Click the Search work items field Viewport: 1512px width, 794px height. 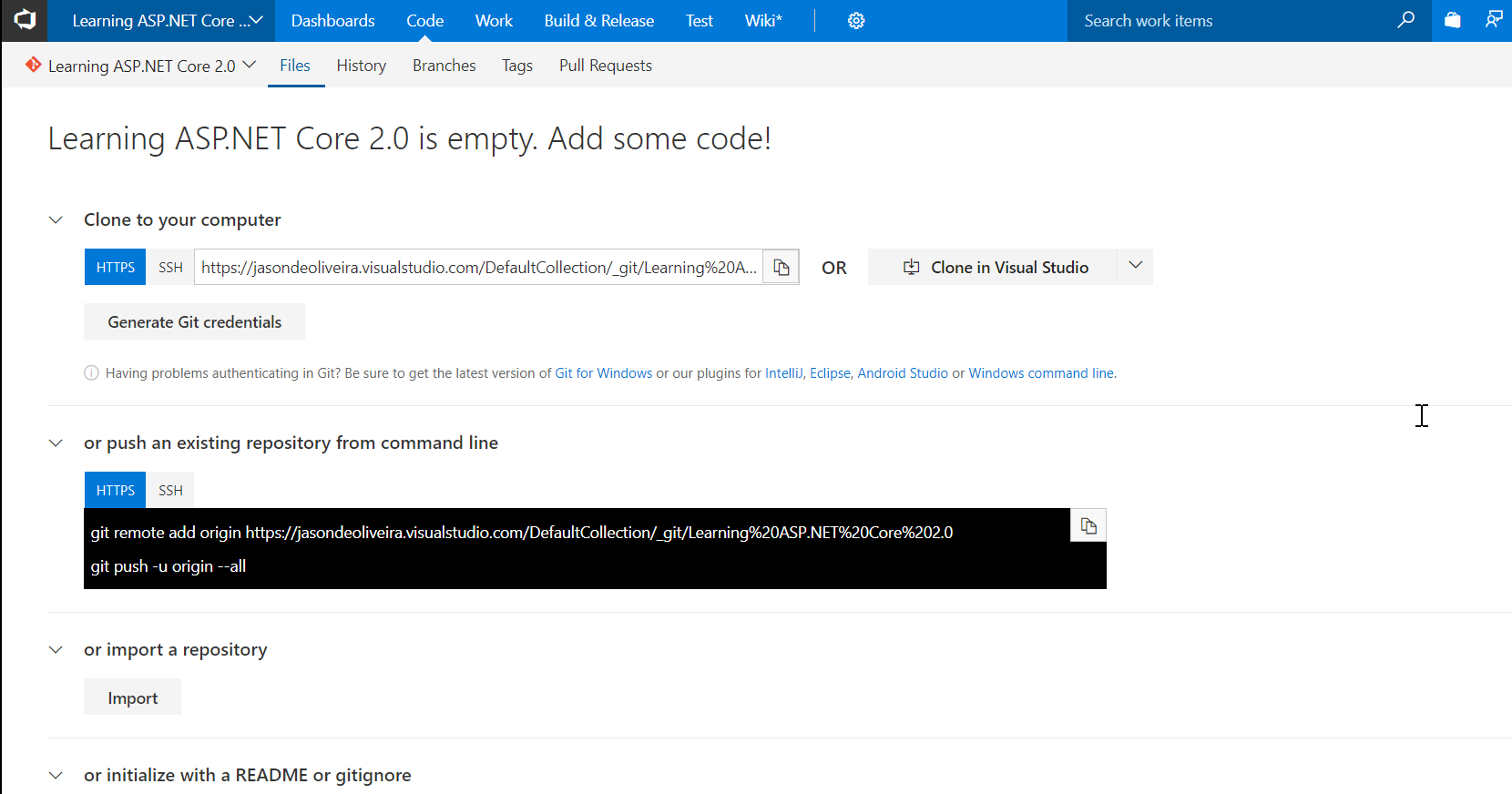[x=1230, y=21]
